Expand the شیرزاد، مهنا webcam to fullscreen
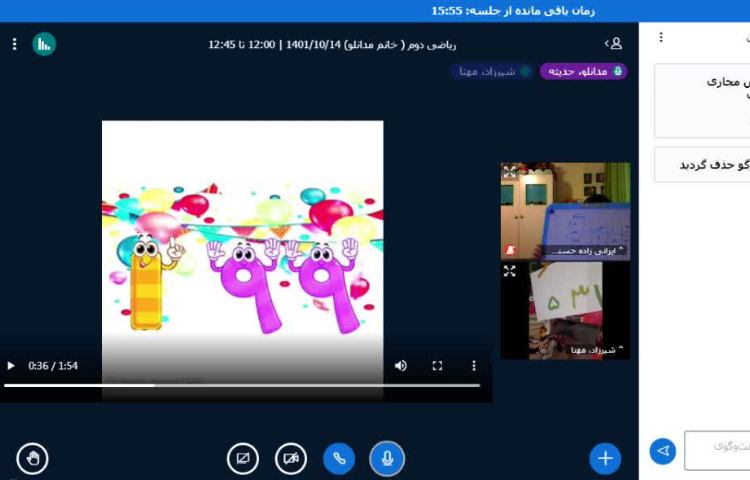The height and width of the screenshot is (480, 750). [x=510, y=271]
